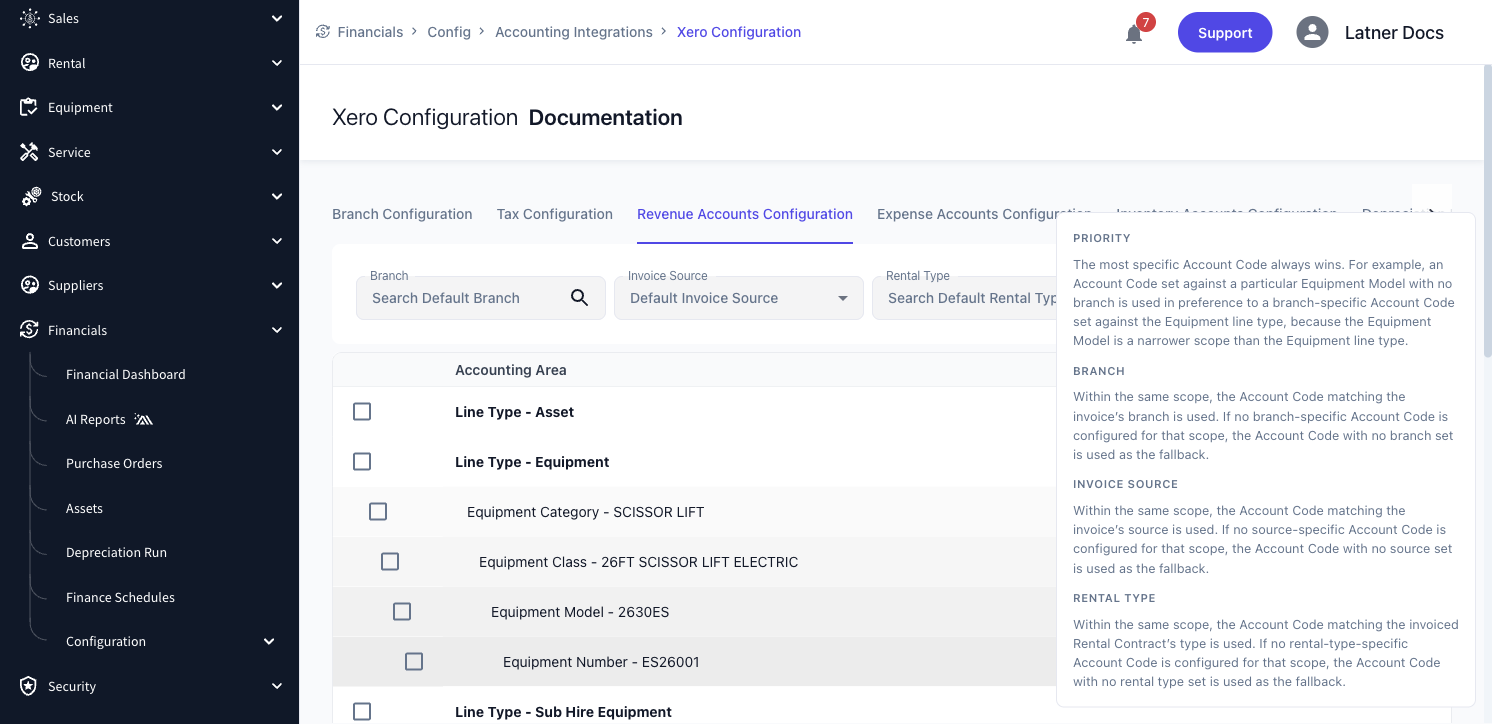The width and height of the screenshot is (1492, 724).
Task: Open Purchase Orders in sidebar
Action: coord(114,463)
